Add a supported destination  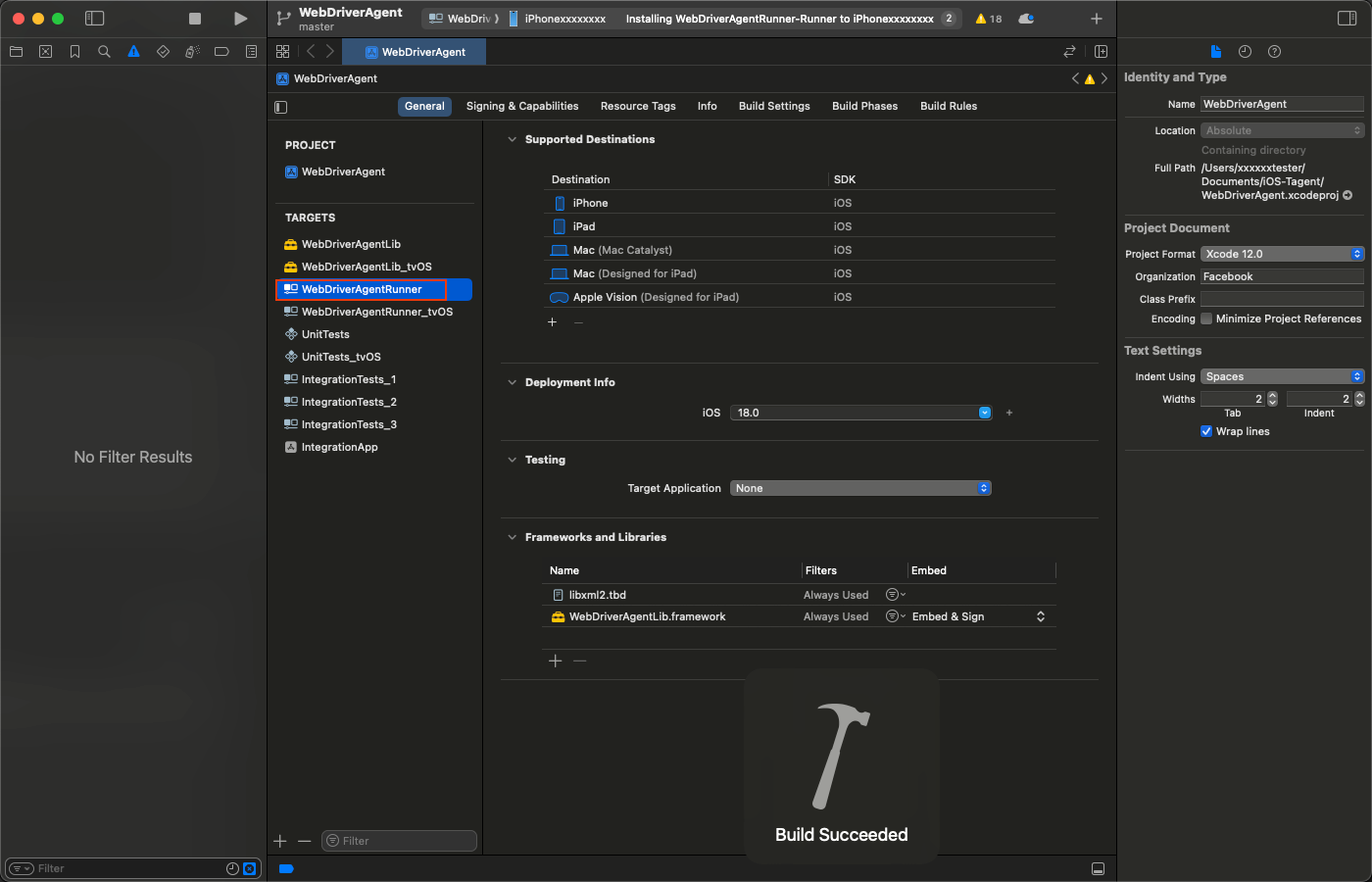pos(553,322)
